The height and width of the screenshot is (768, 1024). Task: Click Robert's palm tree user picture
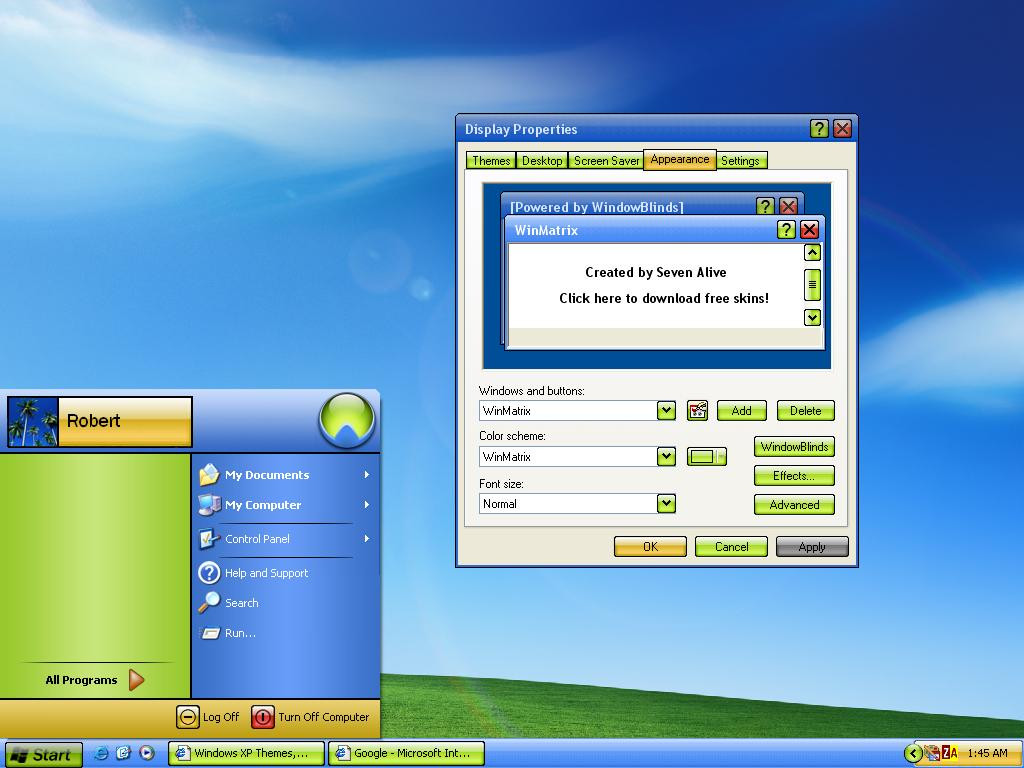33,422
